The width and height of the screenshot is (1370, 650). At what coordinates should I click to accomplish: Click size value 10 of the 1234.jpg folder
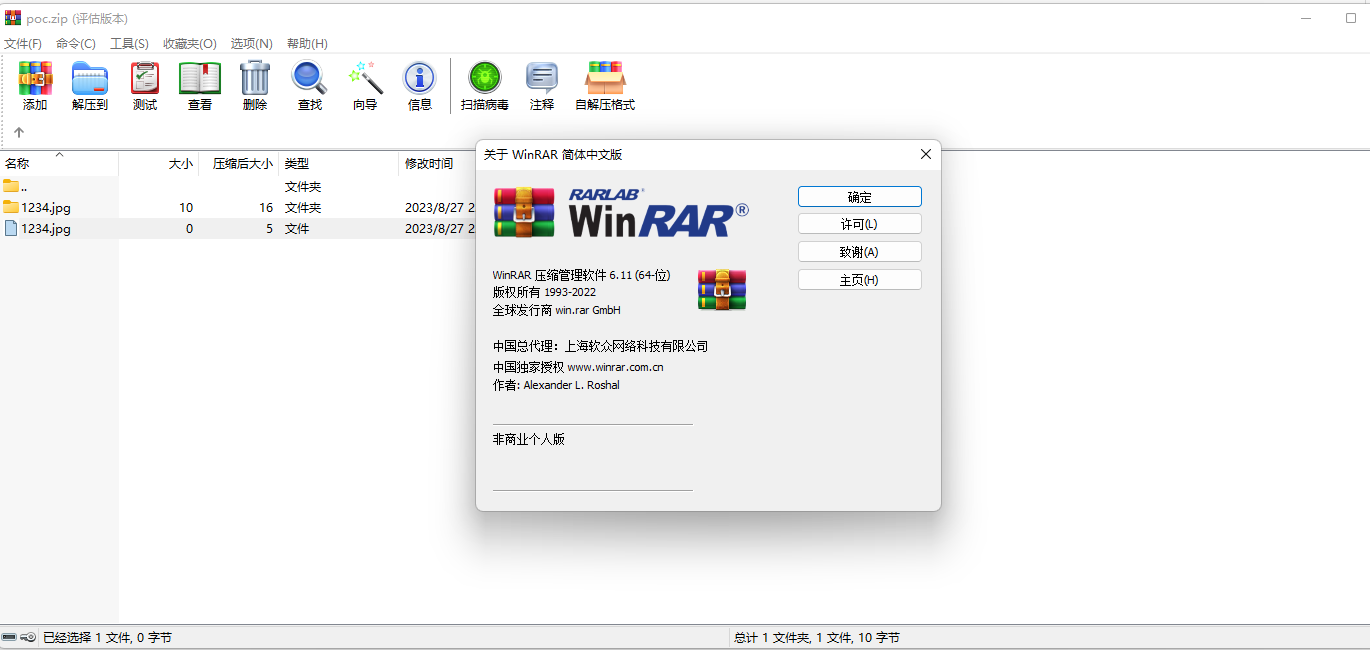(x=186, y=207)
